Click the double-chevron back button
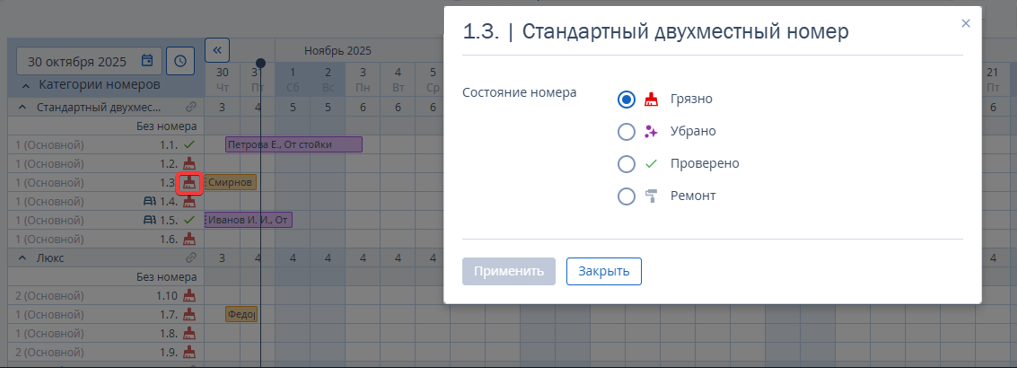This screenshot has width=1017, height=368. click(217, 49)
